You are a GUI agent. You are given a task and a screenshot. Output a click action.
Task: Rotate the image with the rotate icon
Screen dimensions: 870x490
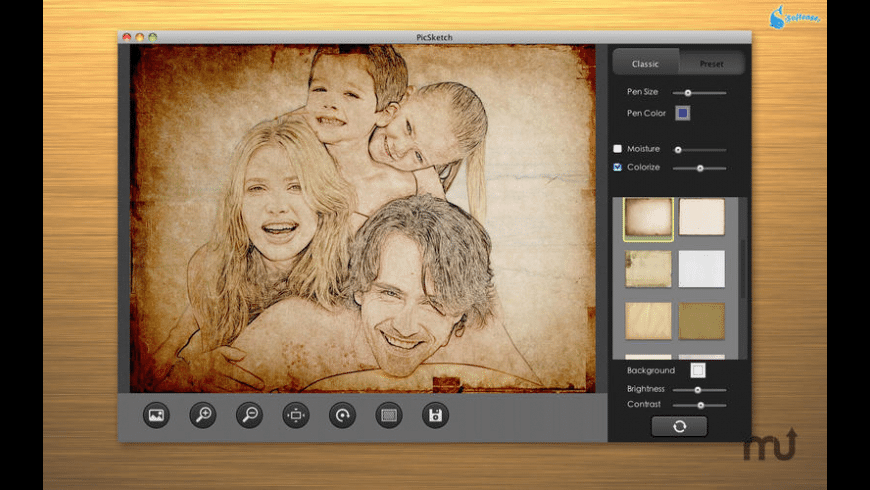pos(342,415)
